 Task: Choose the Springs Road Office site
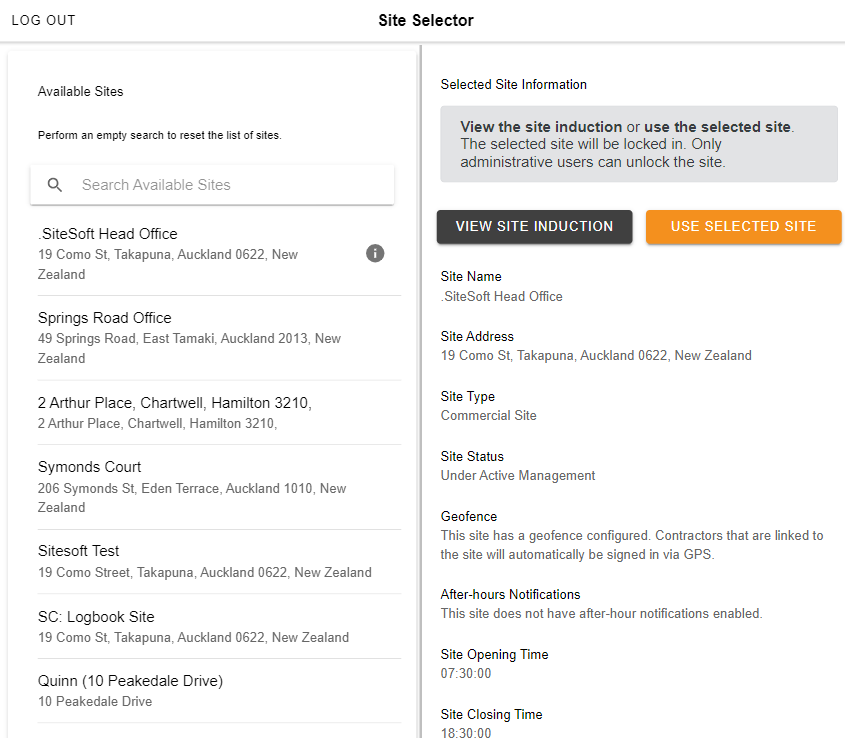(x=200, y=337)
